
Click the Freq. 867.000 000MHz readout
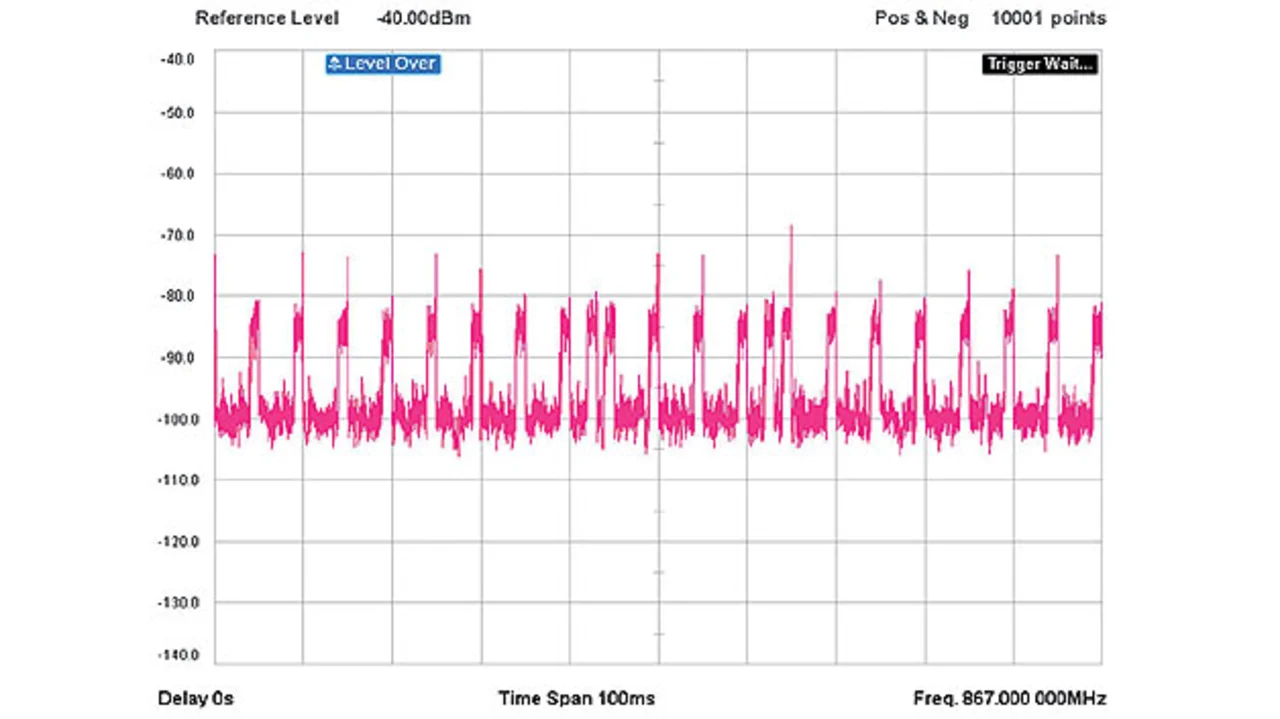pos(1009,698)
